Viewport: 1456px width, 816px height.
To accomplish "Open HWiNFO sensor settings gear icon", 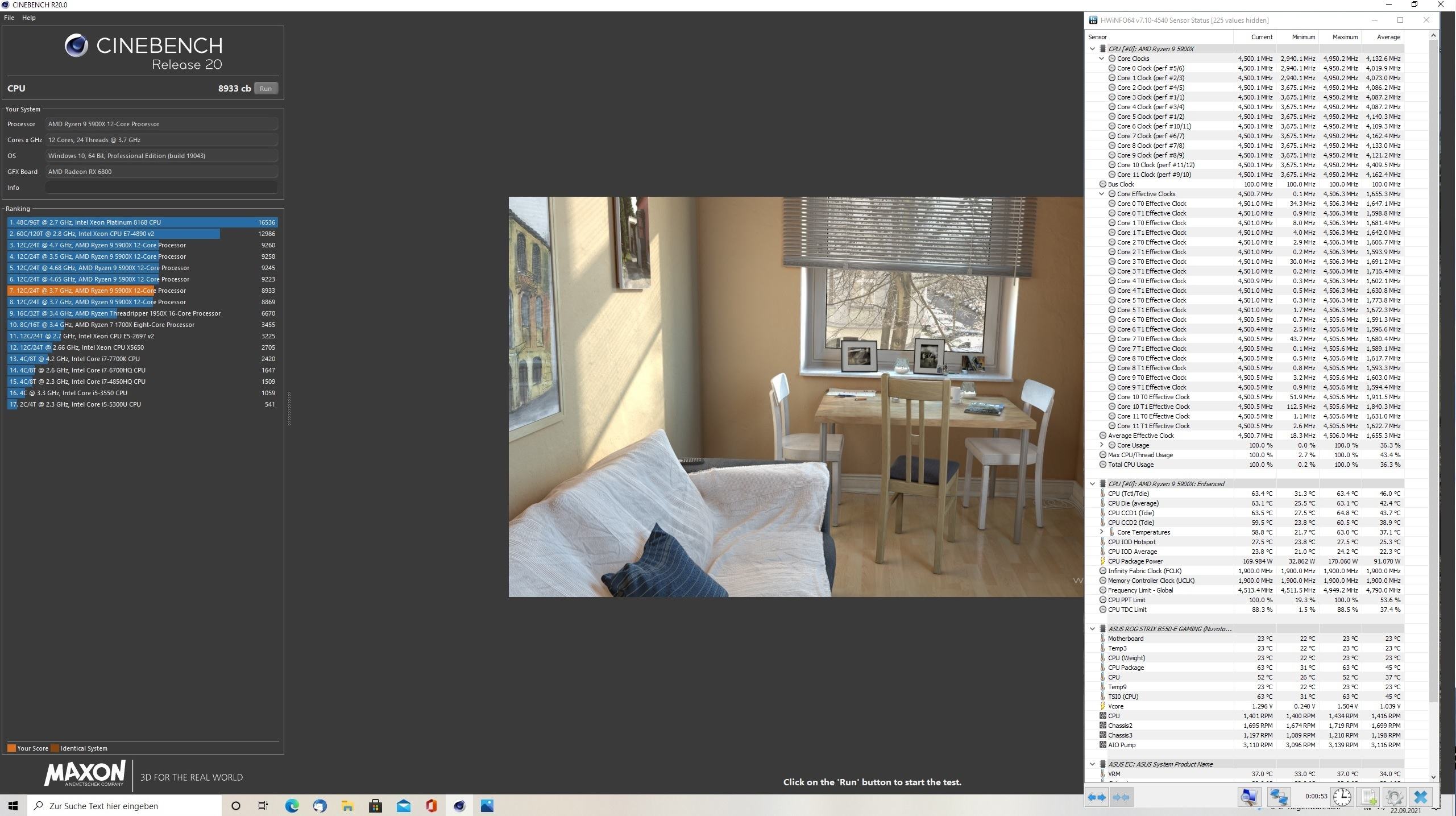I will pyautogui.click(x=1394, y=797).
